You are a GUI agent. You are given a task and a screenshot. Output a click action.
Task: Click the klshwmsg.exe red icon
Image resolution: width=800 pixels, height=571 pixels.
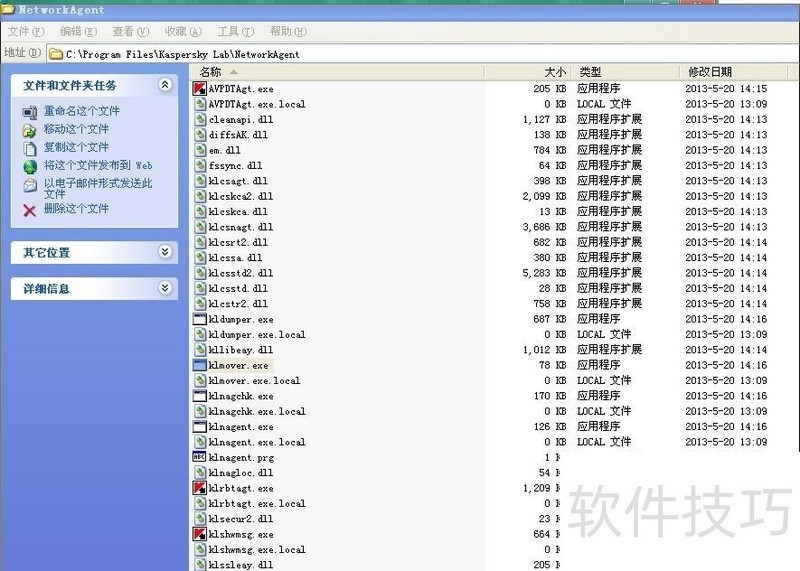(200, 534)
